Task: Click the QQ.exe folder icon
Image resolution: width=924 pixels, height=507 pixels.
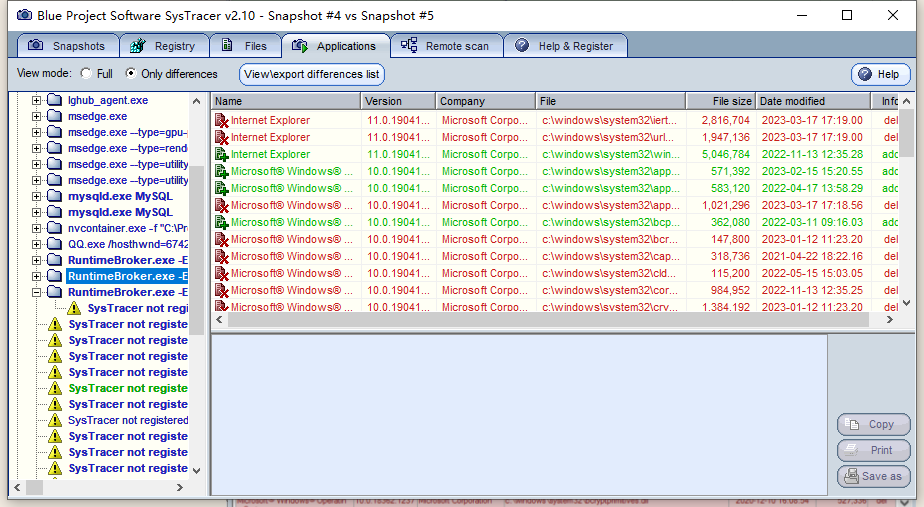Action: pyautogui.click(x=54, y=243)
